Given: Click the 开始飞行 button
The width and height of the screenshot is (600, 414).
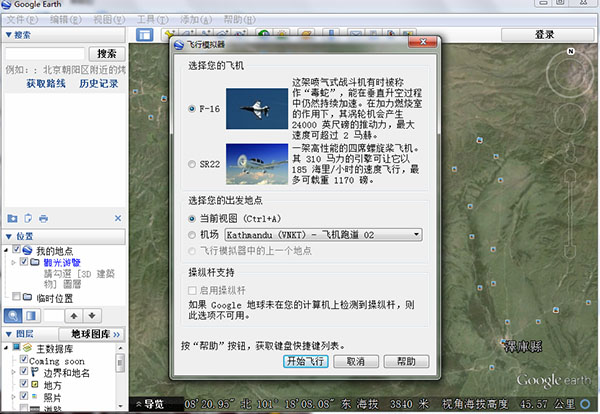Looking at the screenshot, I should point(306,361).
